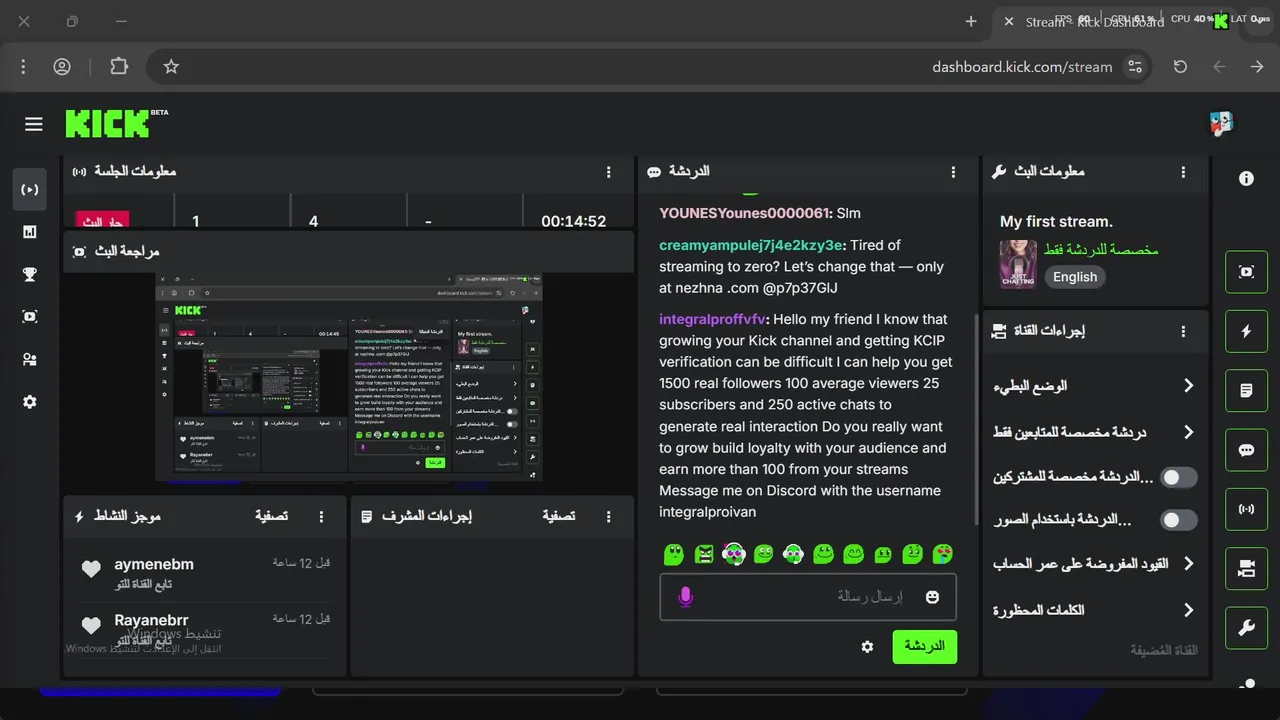Expand followers-only chat option chevron
This screenshot has height=720, width=1280.
[1189, 432]
